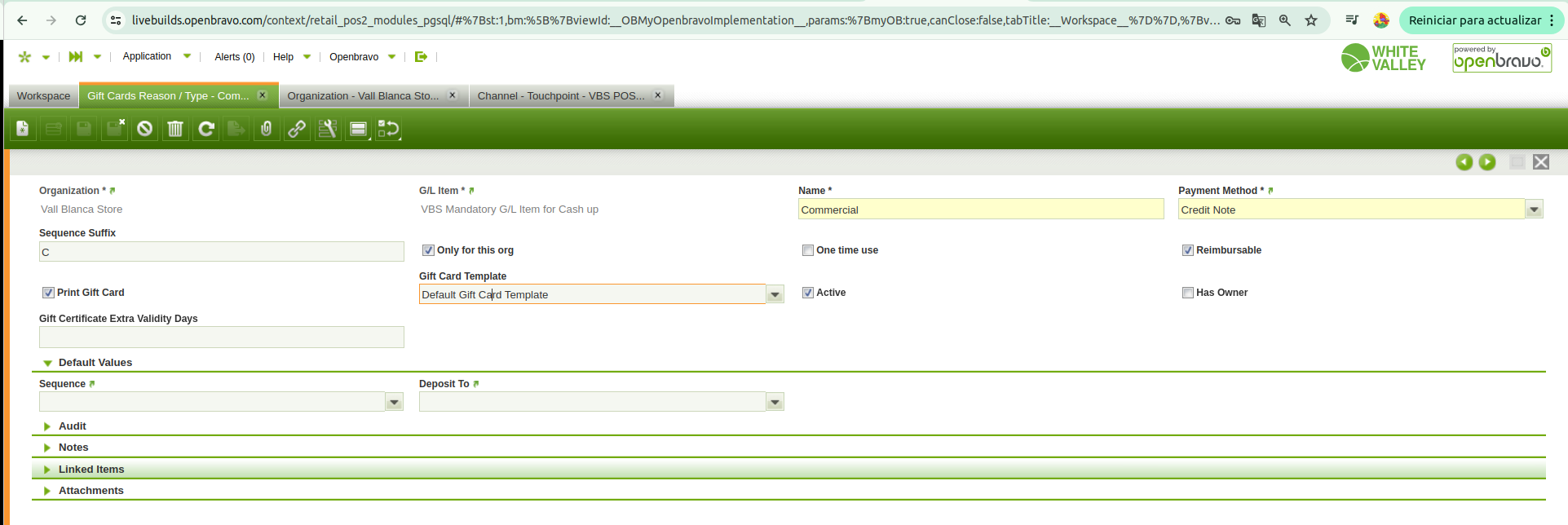The height and width of the screenshot is (525, 1568).
Task: Check the Has Owner checkbox
Action: coord(1188,293)
